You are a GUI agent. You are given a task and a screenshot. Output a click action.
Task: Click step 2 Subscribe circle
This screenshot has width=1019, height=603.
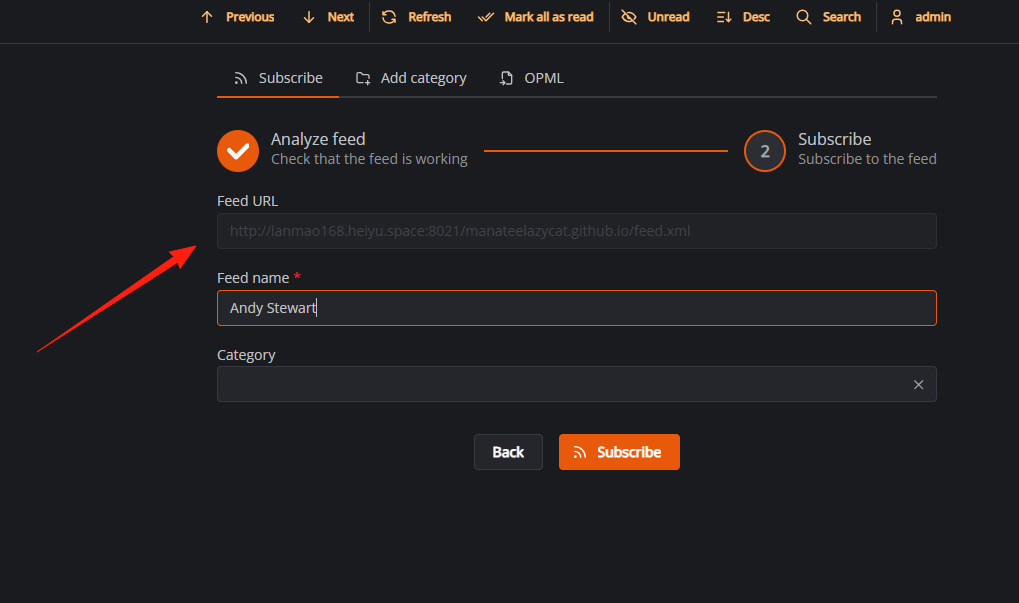(765, 151)
